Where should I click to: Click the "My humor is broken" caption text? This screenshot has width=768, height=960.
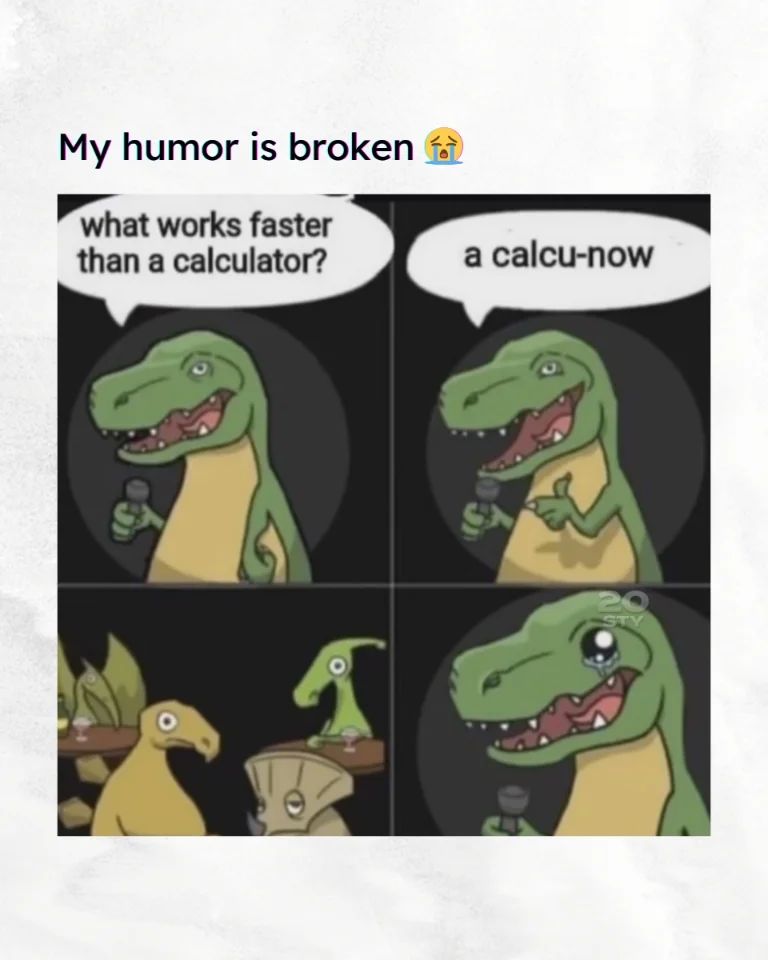(x=236, y=148)
